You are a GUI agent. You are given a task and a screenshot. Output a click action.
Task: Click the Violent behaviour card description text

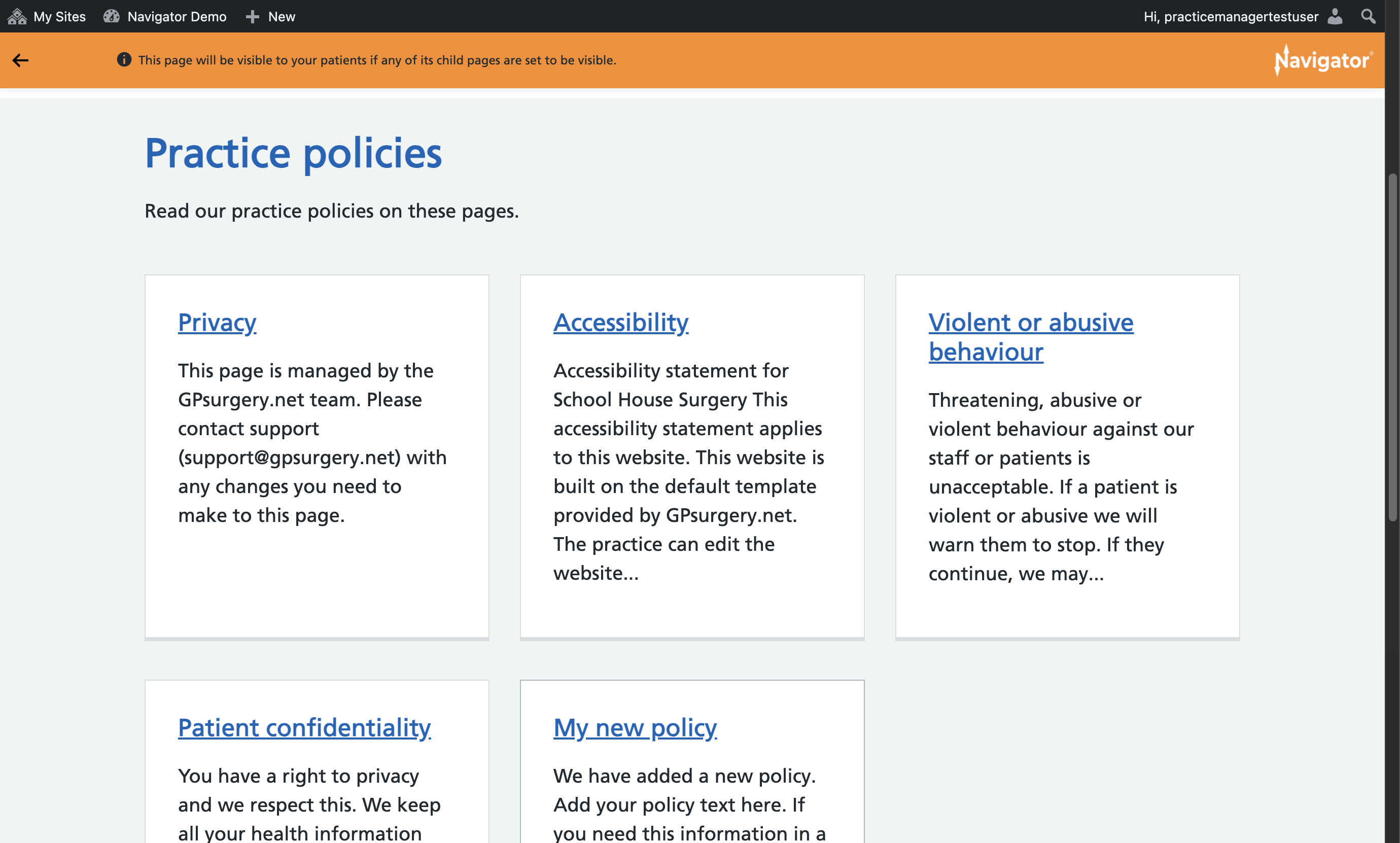point(1061,487)
